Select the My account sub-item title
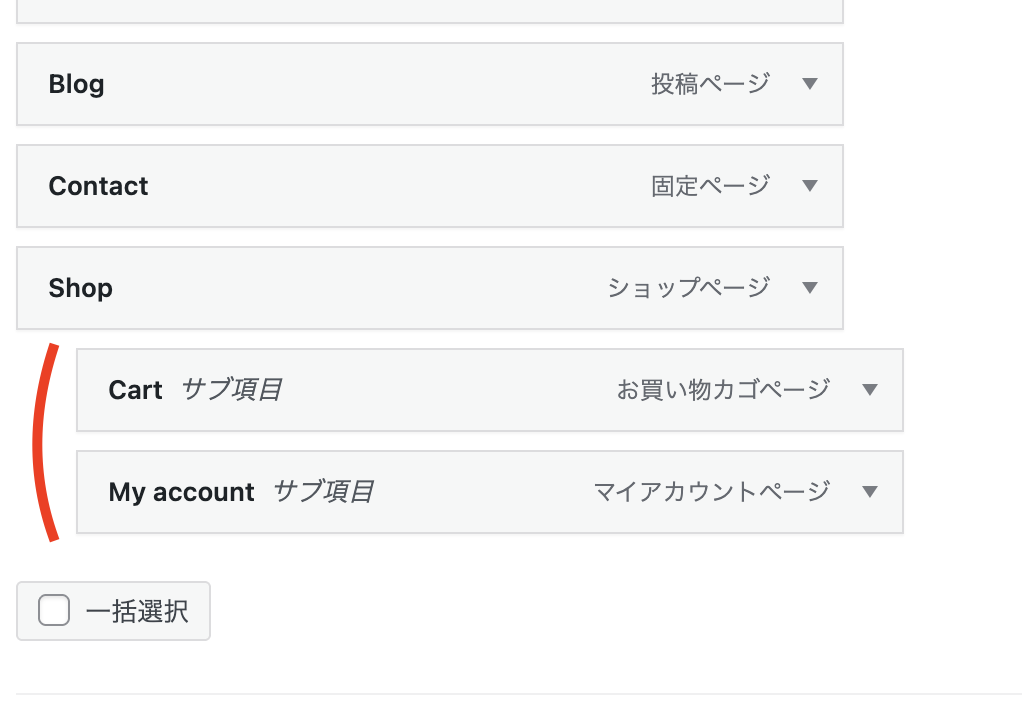The image size is (1022, 716). 181,492
